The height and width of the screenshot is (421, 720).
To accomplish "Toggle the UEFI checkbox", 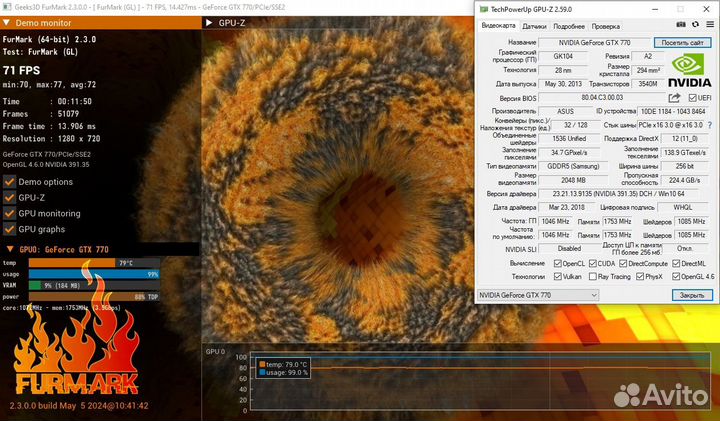I will 692,98.
